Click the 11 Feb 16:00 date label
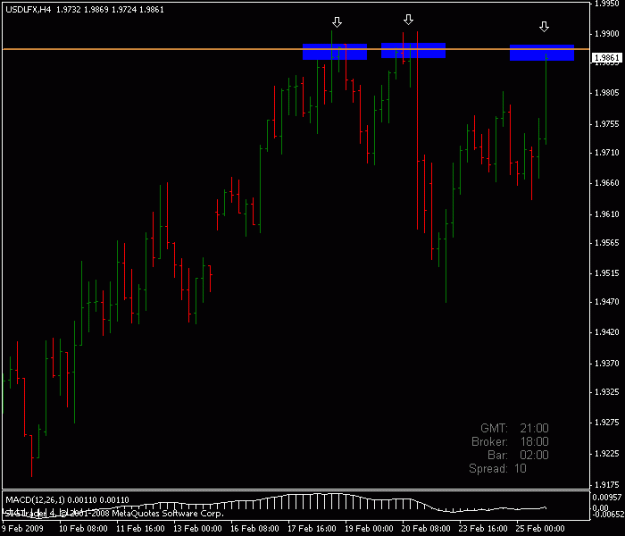 pos(140,529)
